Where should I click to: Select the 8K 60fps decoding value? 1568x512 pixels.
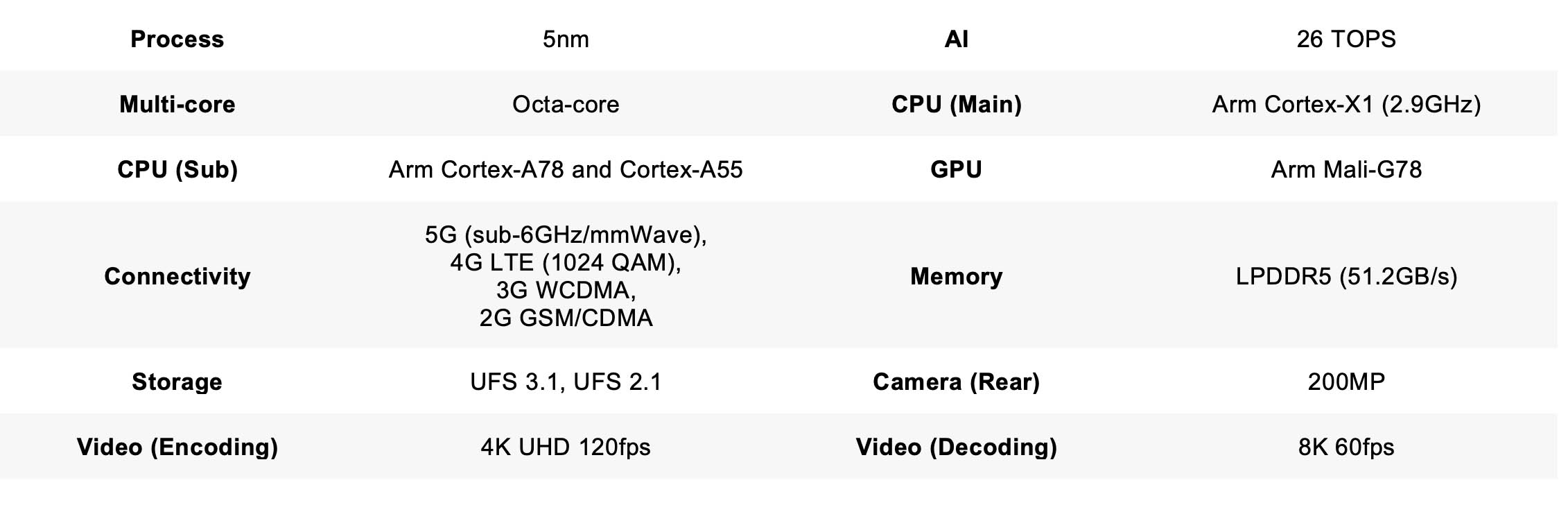1345,447
